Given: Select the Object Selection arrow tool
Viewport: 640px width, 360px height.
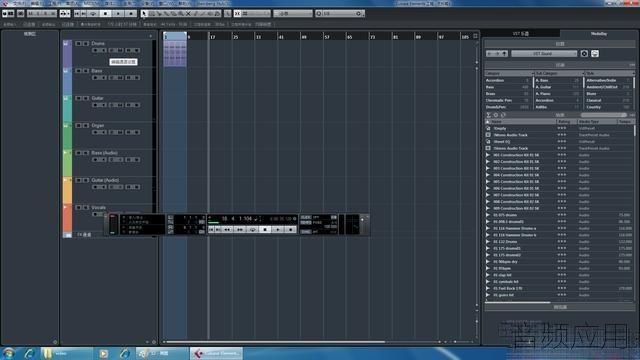Looking at the screenshot, I should click(x=144, y=13).
